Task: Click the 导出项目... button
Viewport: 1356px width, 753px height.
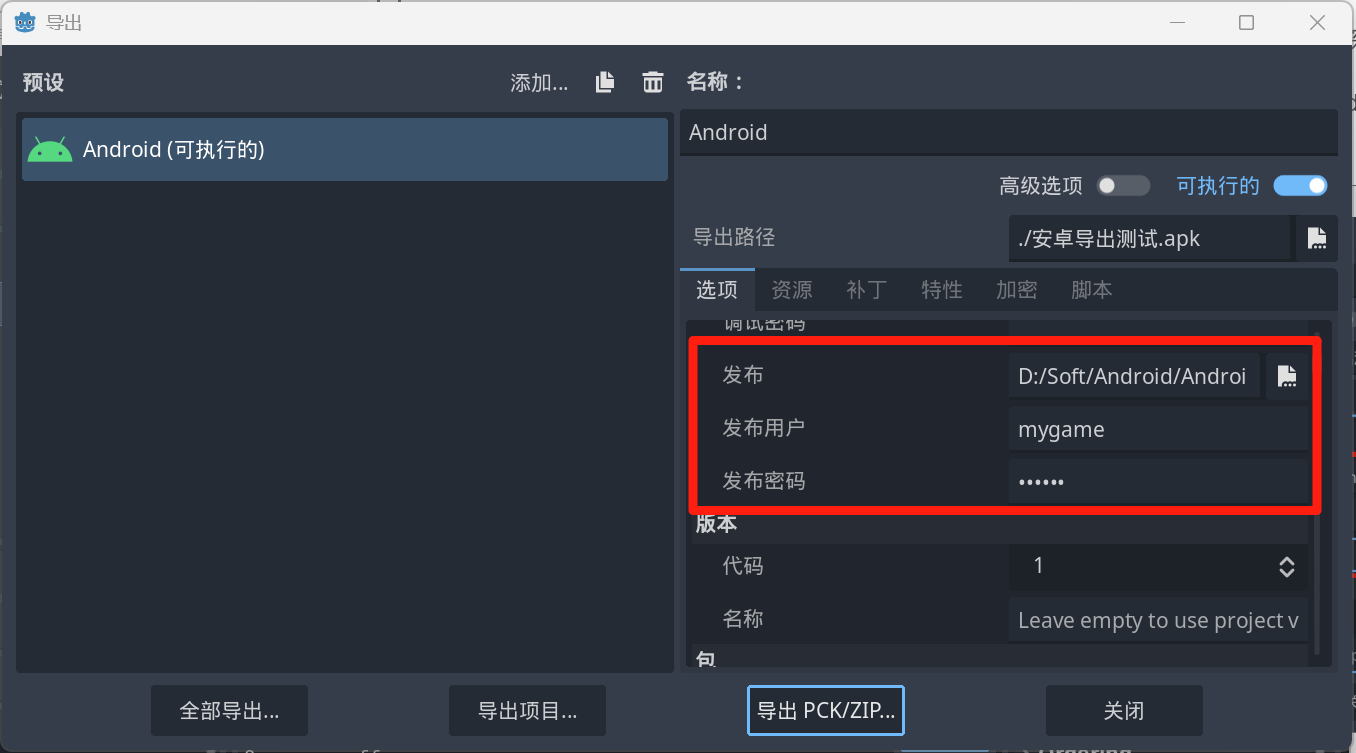Action: (527, 711)
